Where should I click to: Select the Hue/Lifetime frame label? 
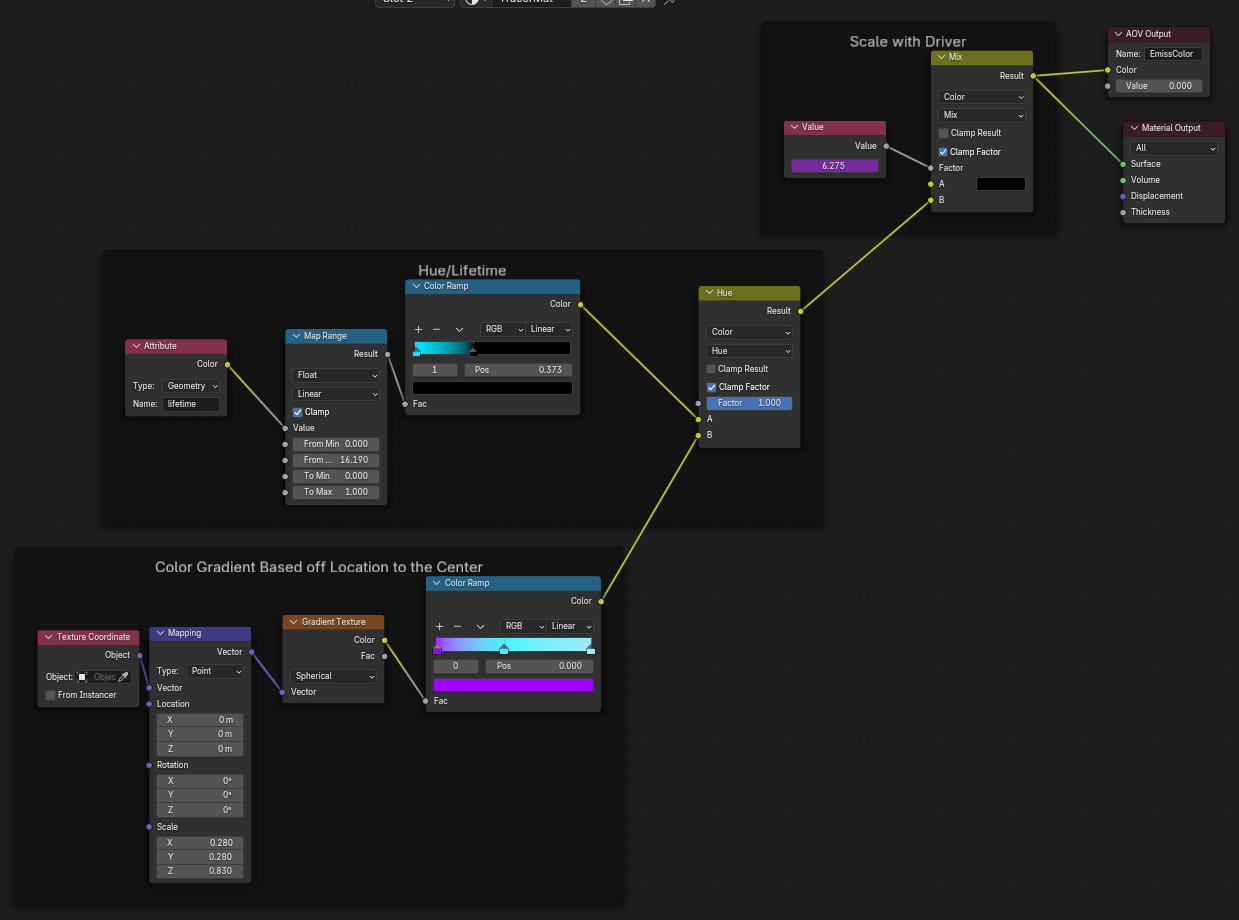coord(462,270)
